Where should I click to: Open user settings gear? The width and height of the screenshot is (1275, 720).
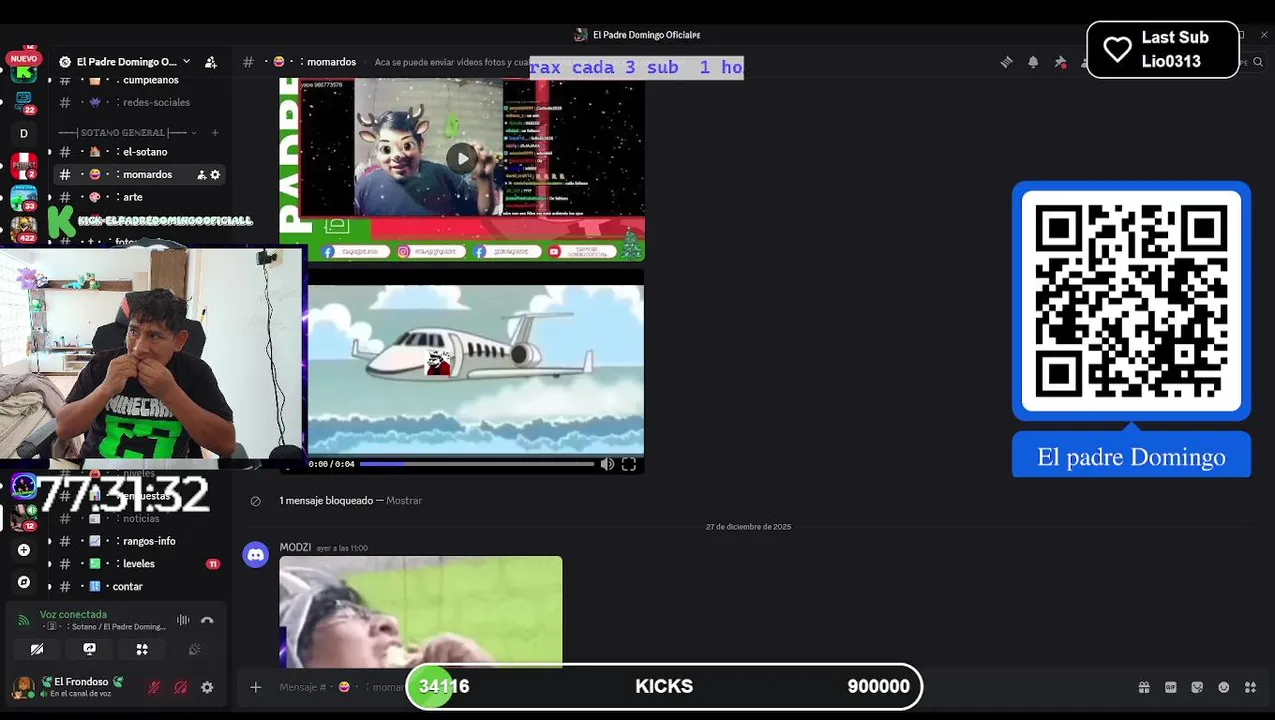207,688
